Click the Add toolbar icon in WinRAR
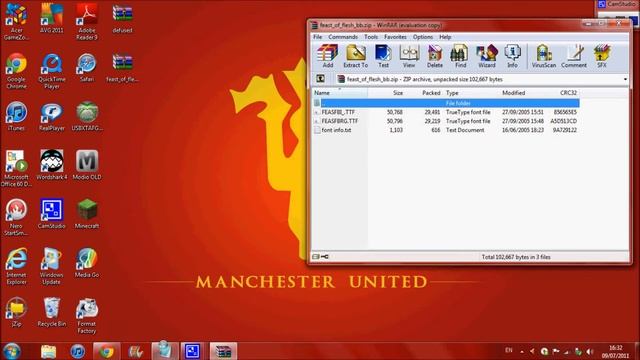 pyautogui.click(x=328, y=56)
